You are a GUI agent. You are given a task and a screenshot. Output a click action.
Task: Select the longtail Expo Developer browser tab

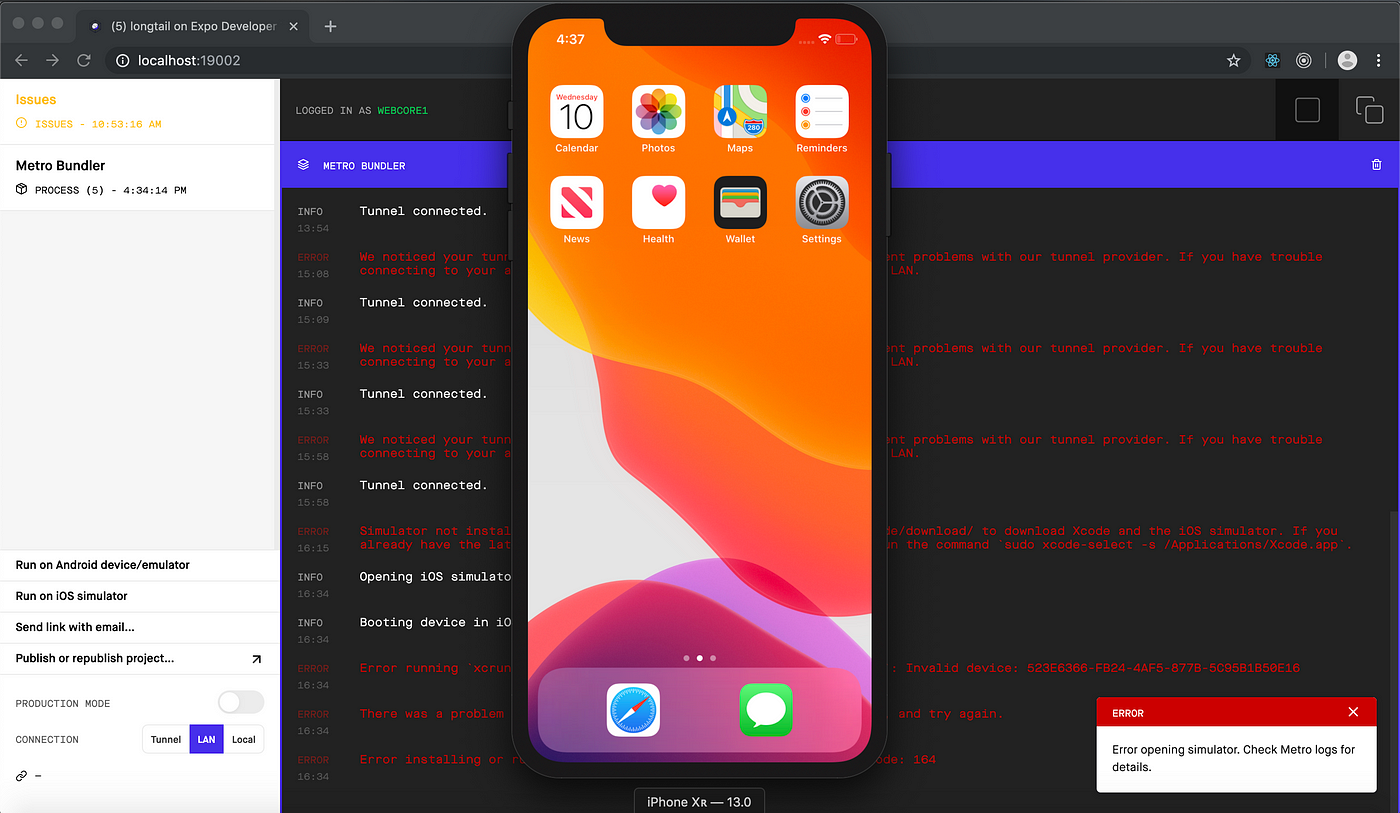(193, 26)
